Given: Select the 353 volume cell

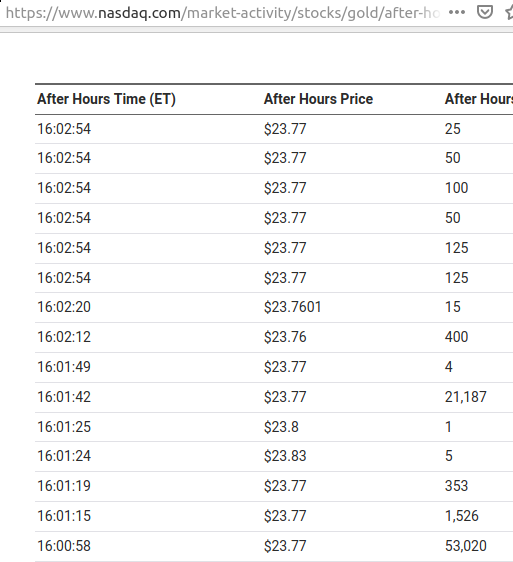Looking at the screenshot, I should (x=456, y=486).
